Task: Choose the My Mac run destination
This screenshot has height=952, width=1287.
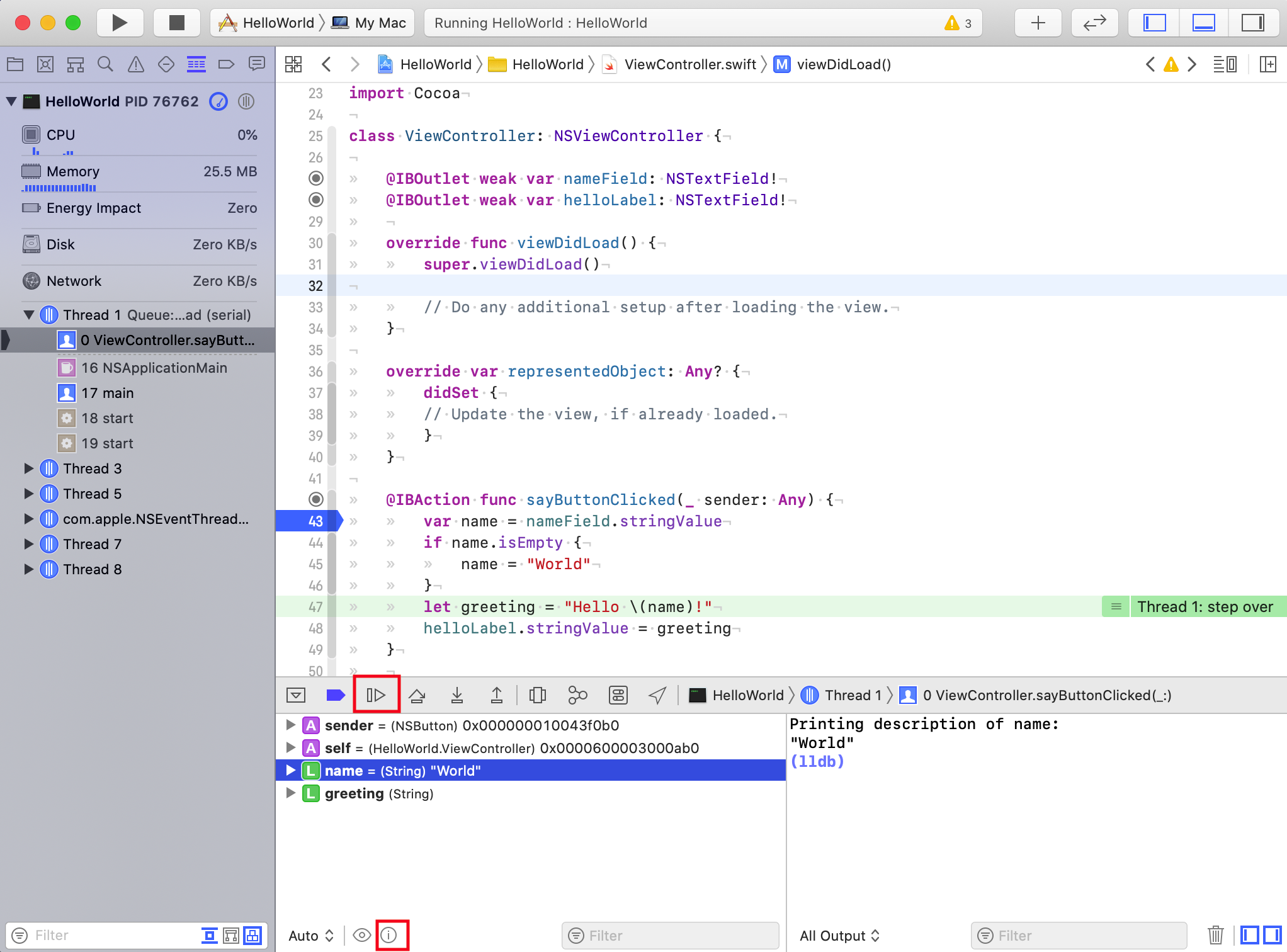Action: (370, 23)
